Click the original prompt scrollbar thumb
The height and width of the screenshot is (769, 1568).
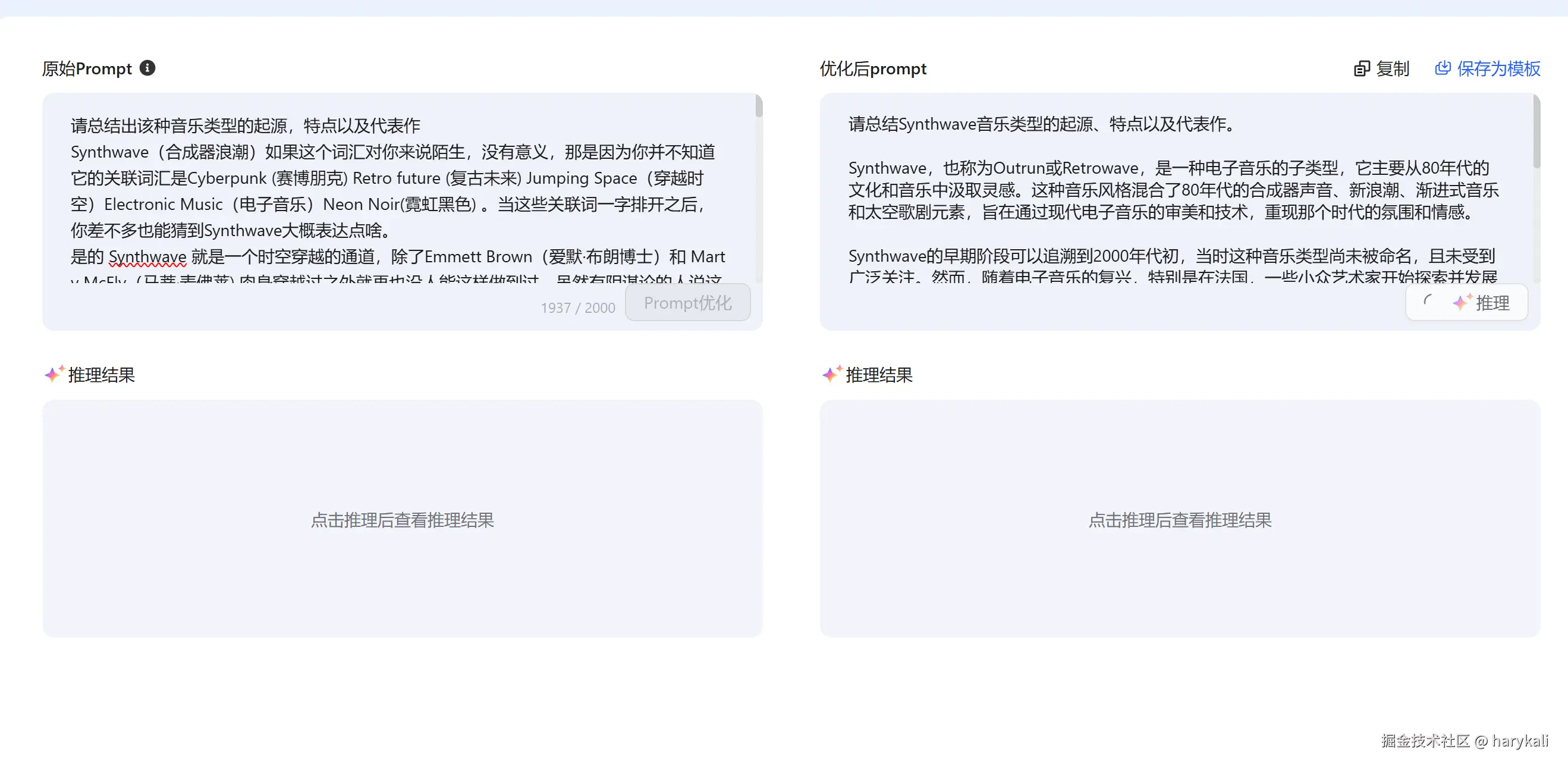click(x=759, y=106)
